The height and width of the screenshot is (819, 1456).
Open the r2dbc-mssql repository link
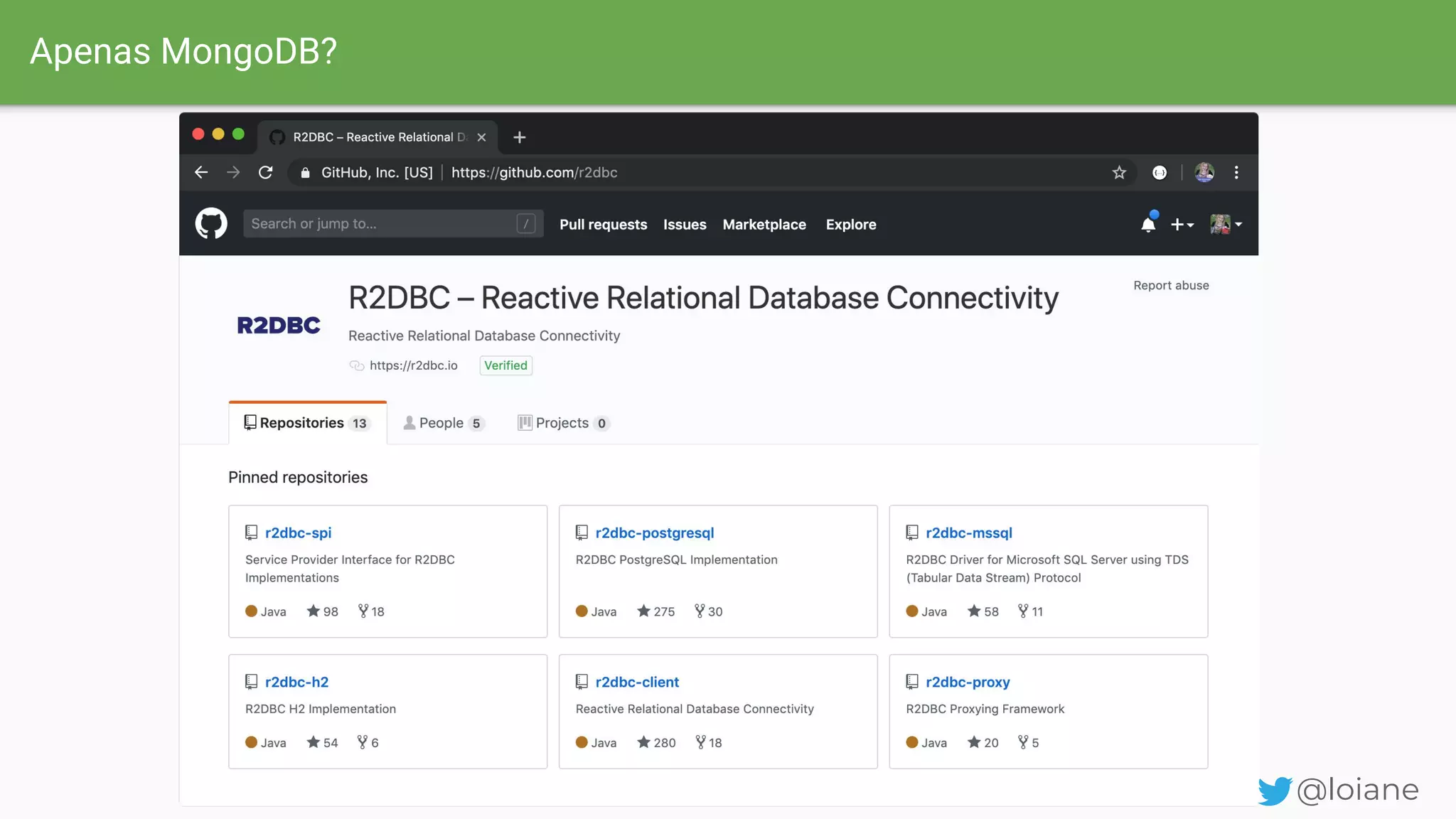pos(968,532)
